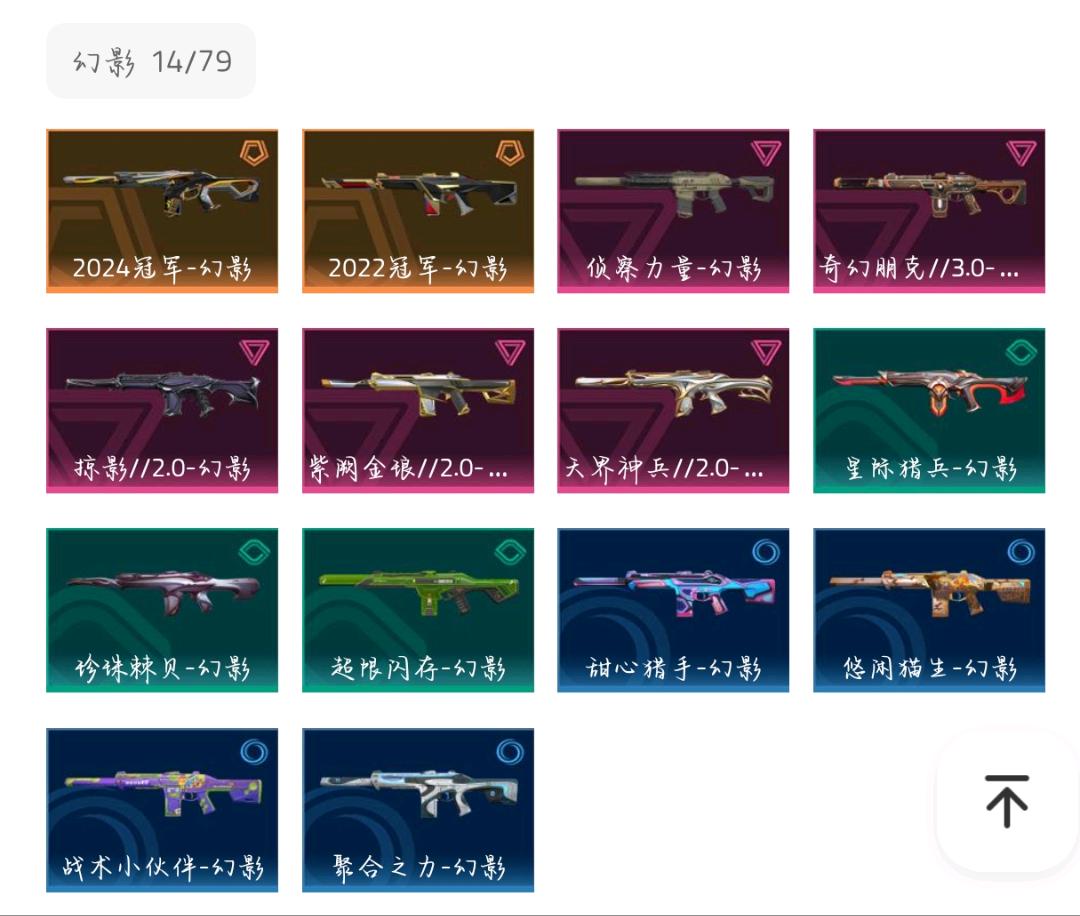
Task: Click the blue spiral badge on 甜心猎手 card
Action: pyautogui.click(x=766, y=552)
